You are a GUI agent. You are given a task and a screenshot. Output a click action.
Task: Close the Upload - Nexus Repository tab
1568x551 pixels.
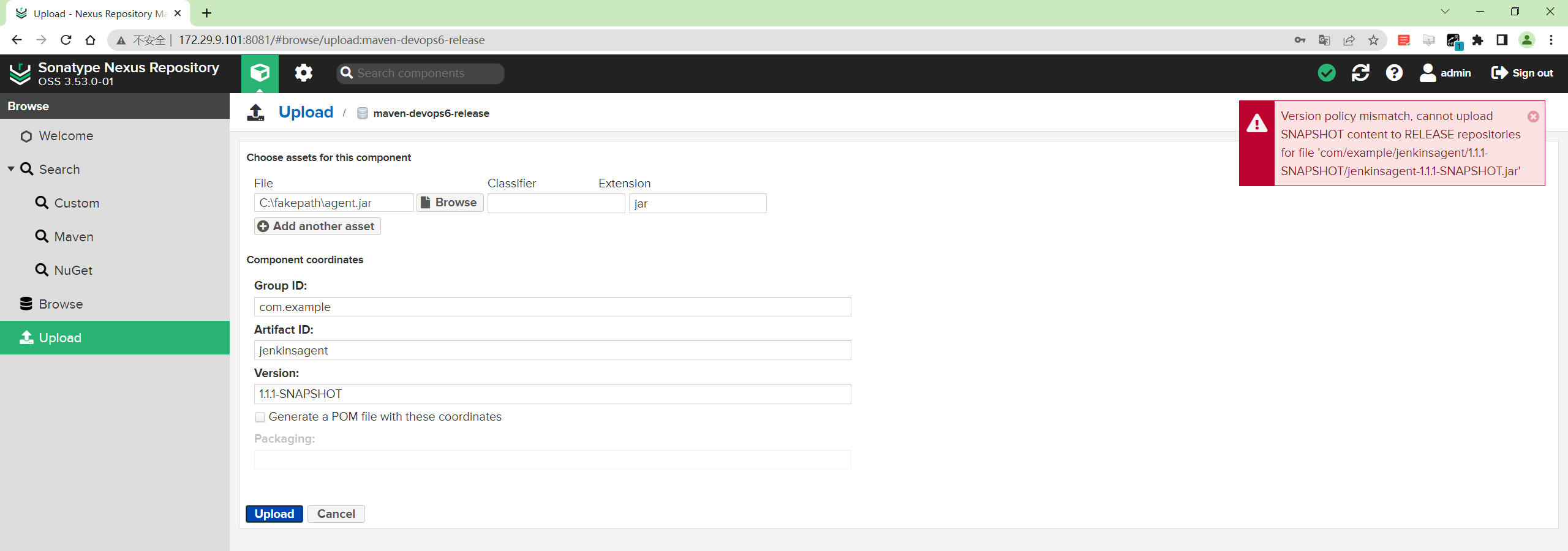(178, 13)
